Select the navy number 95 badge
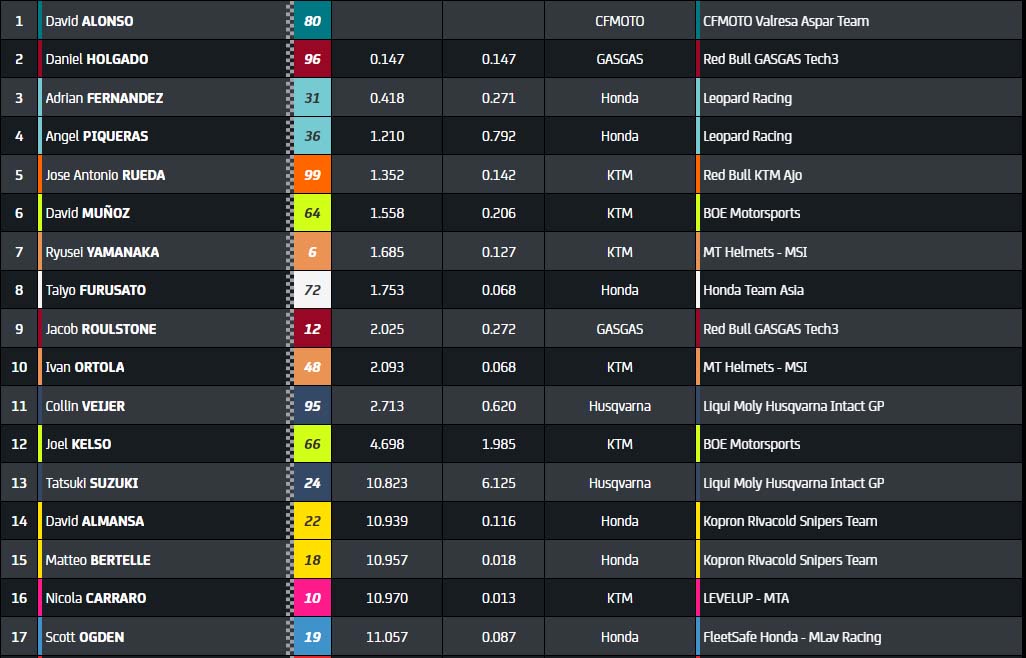The width and height of the screenshot is (1026, 658). pyautogui.click(x=312, y=406)
